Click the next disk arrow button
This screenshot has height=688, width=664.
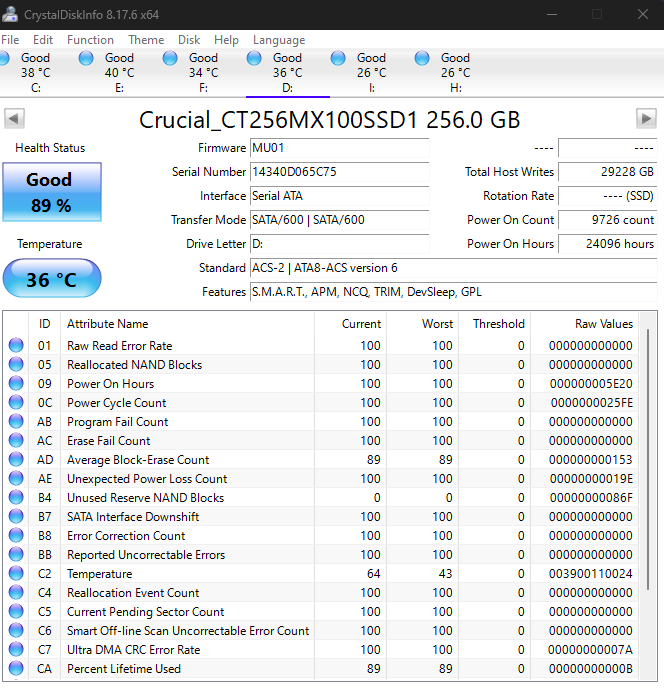[646, 118]
